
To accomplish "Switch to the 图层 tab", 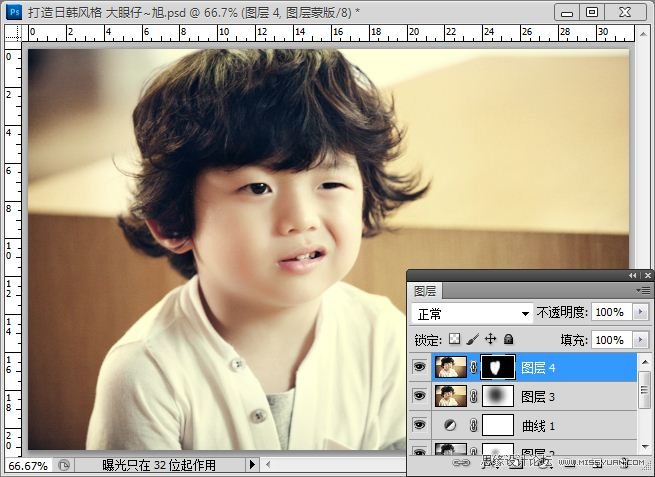I will (425, 291).
